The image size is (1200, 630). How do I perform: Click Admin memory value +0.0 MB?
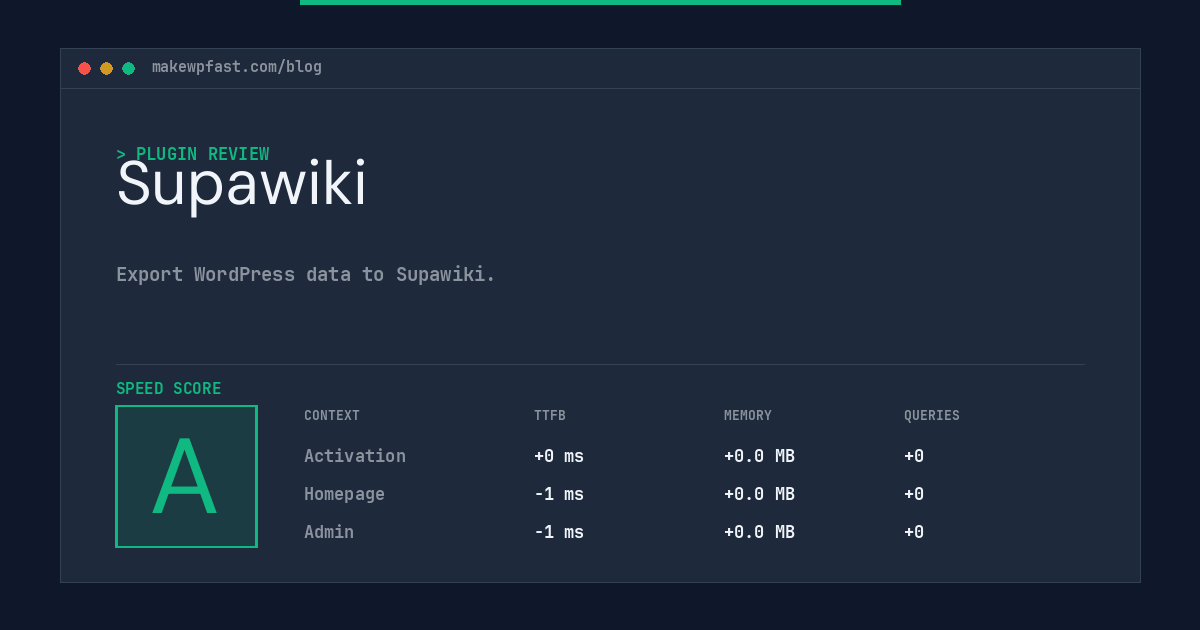[x=759, y=532]
